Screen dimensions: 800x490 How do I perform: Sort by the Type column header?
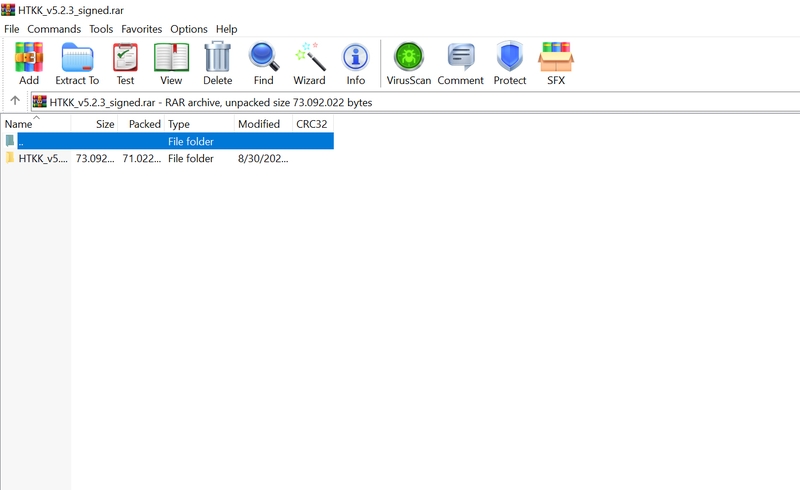click(x=199, y=124)
